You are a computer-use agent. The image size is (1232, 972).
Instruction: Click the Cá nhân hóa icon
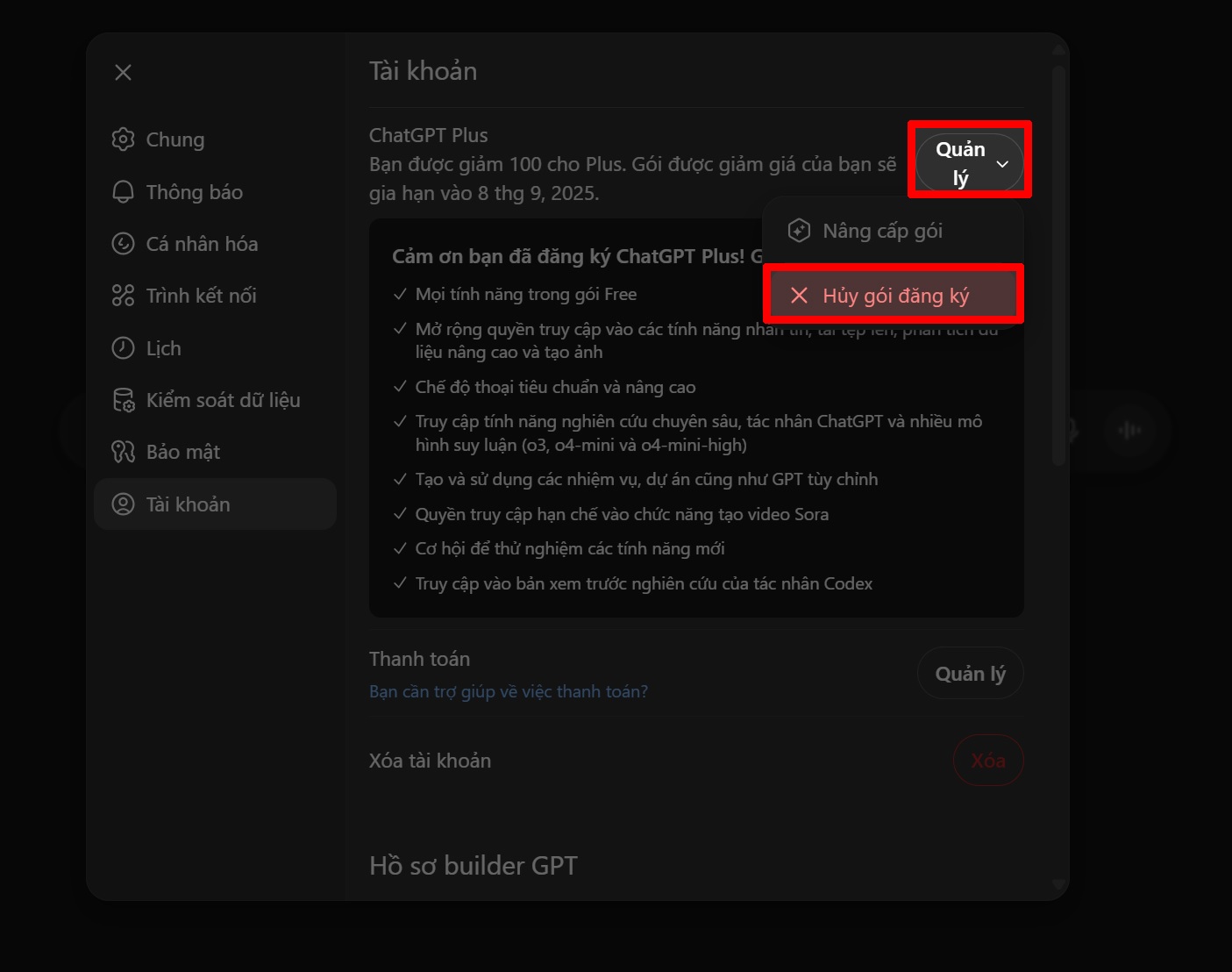pos(123,244)
